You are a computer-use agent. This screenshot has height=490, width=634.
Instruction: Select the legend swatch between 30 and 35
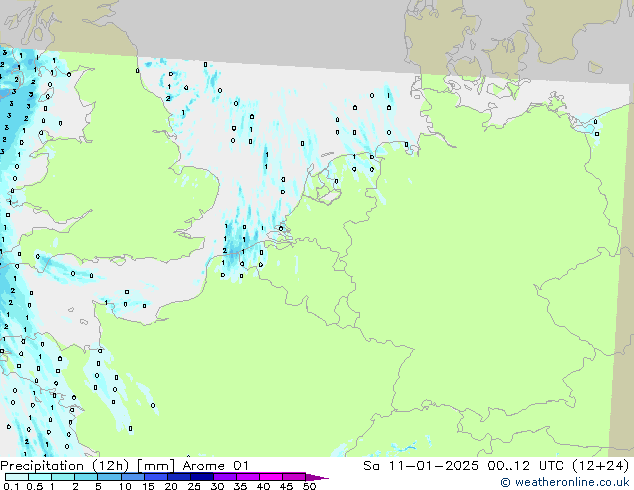225,477
